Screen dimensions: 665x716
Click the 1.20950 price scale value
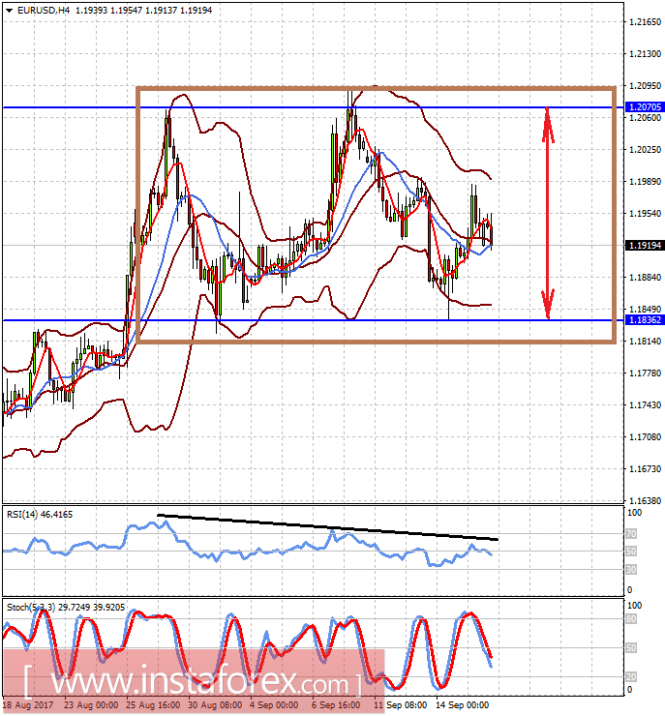tap(645, 85)
